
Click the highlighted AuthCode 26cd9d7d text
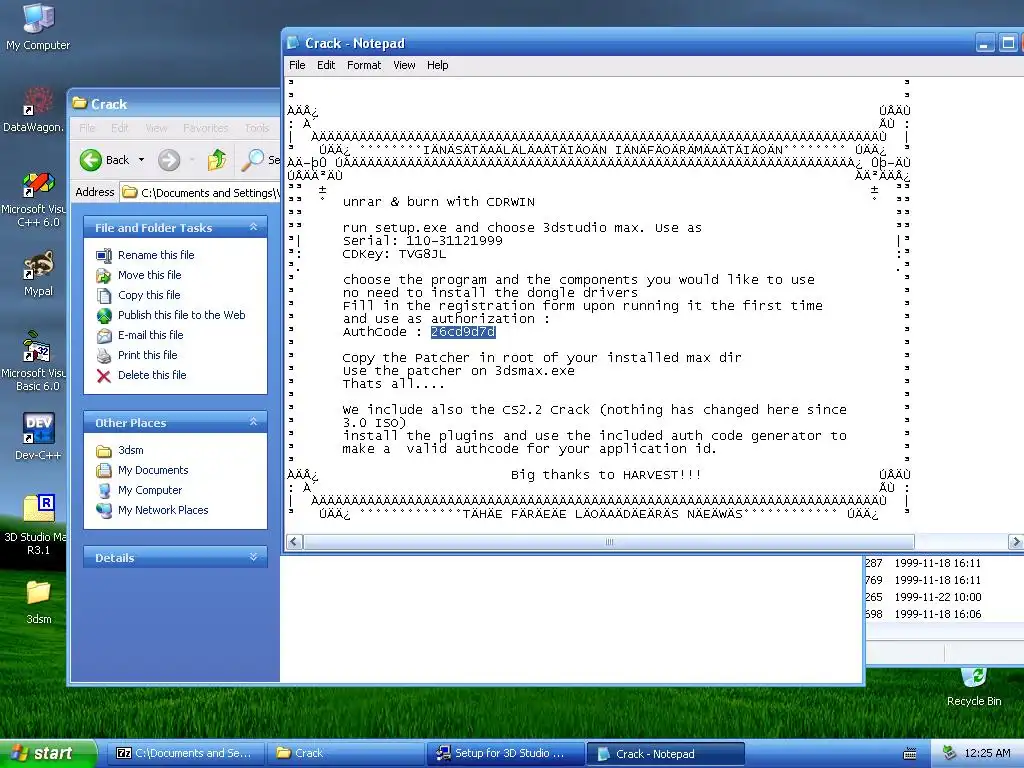[463, 332]
